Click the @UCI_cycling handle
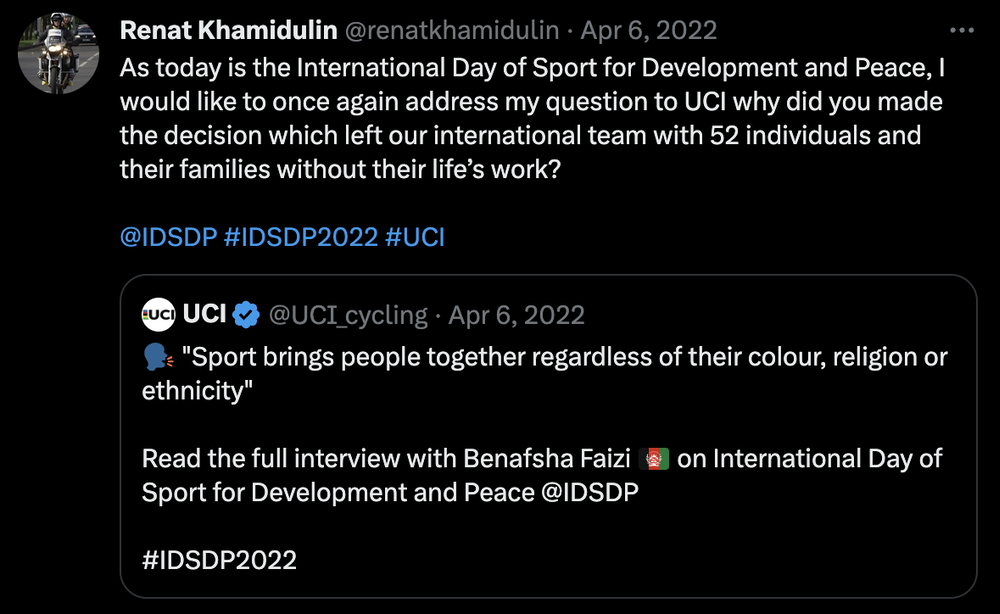The image size is (1000, 614). pos(348,315)
